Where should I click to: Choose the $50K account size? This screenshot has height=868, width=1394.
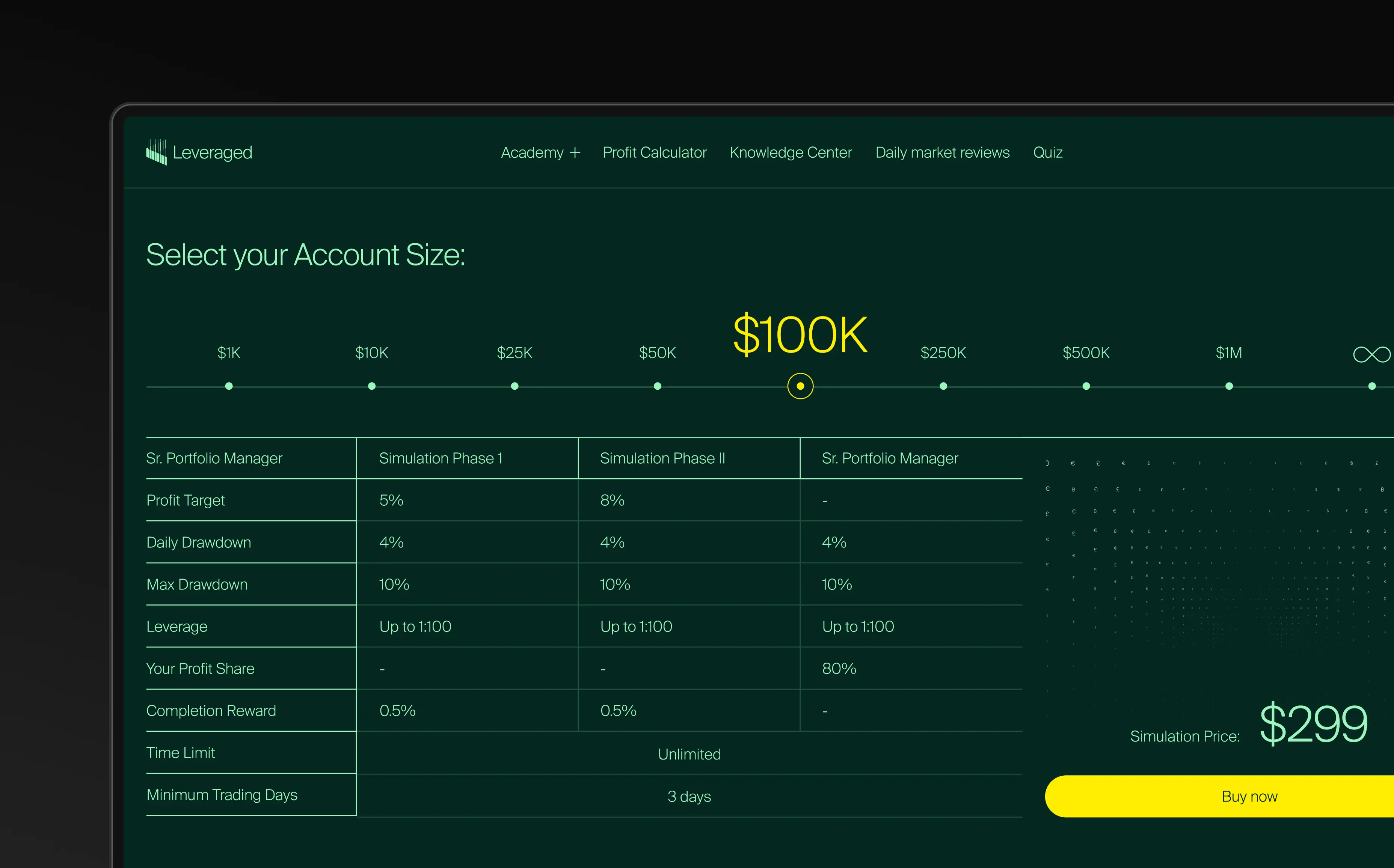[x=658, y=386]
